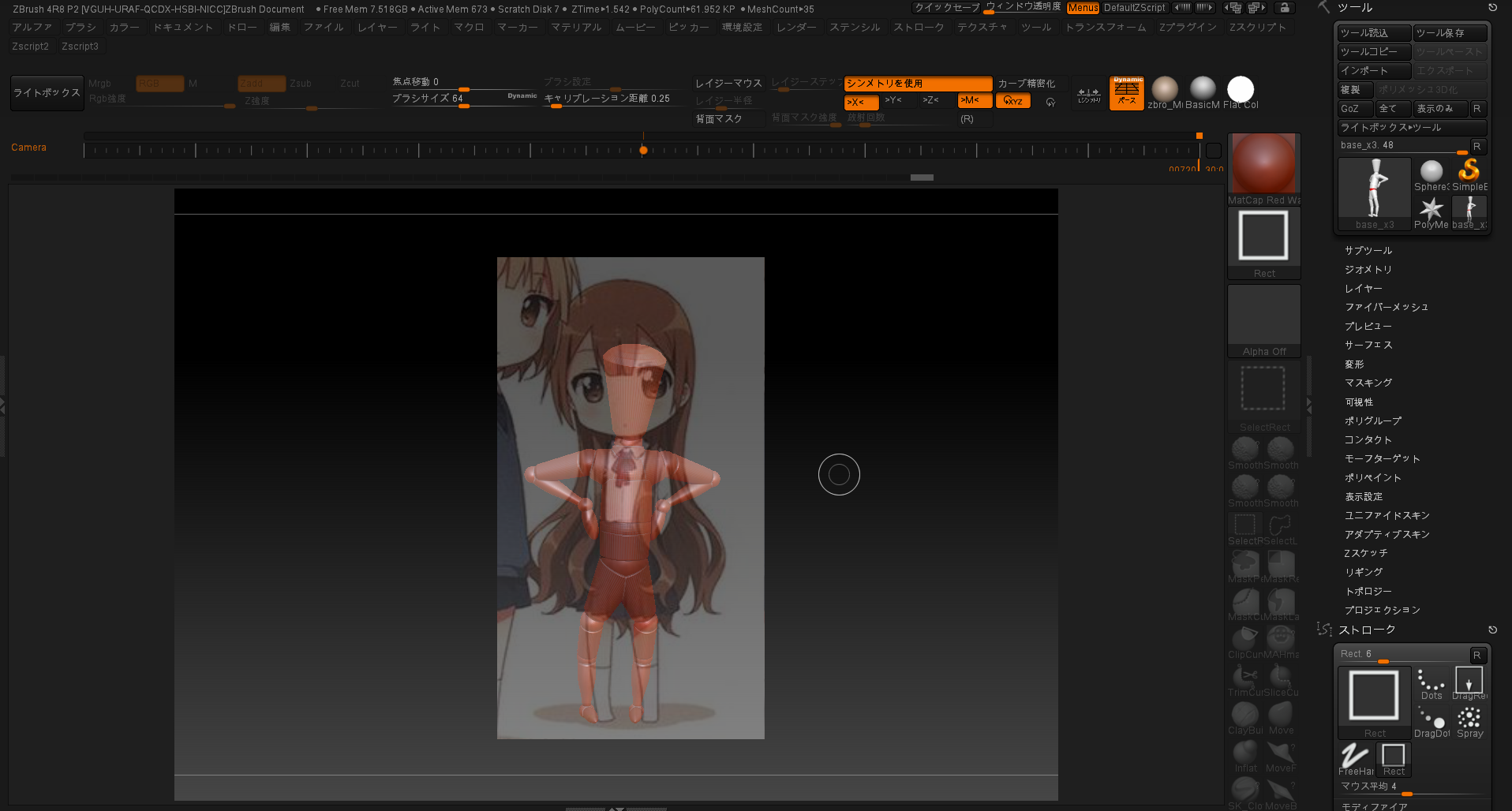The height and width of the screenshot is (811, 1512).
Task: Click the ツール保存 button
Action: click(1449, 33)
